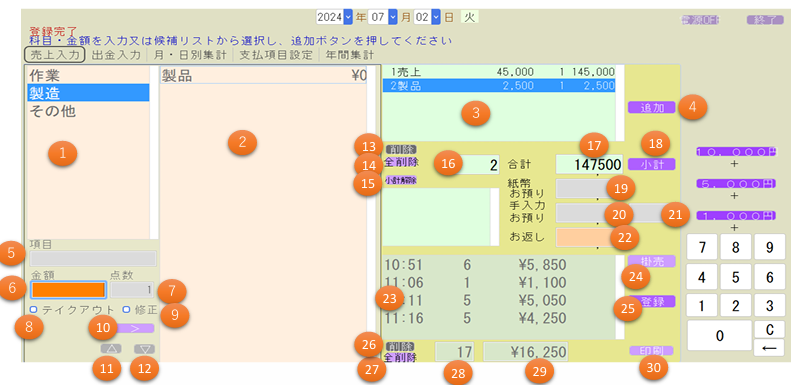Select the ¥5,050 history entry
Viewport: 805px width, 385px height.
(x=498, y=300)
